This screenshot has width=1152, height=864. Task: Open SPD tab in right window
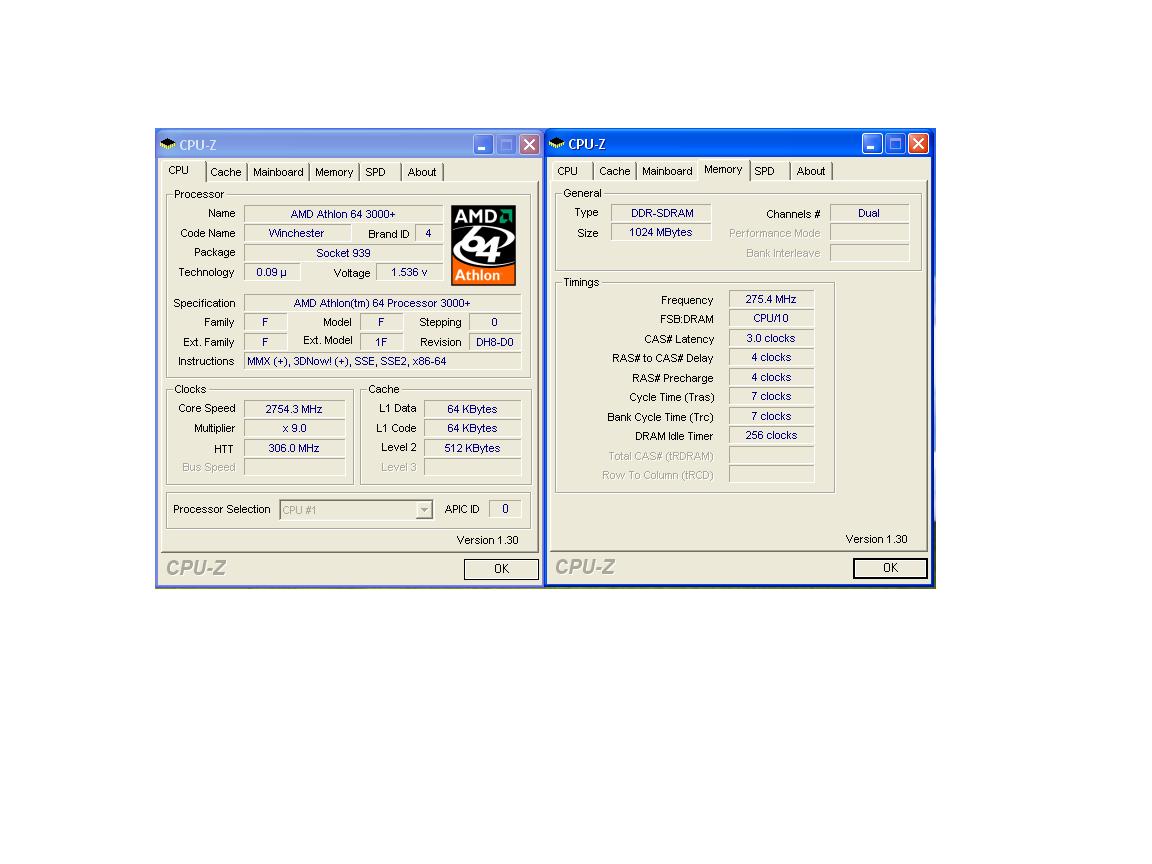768,171
